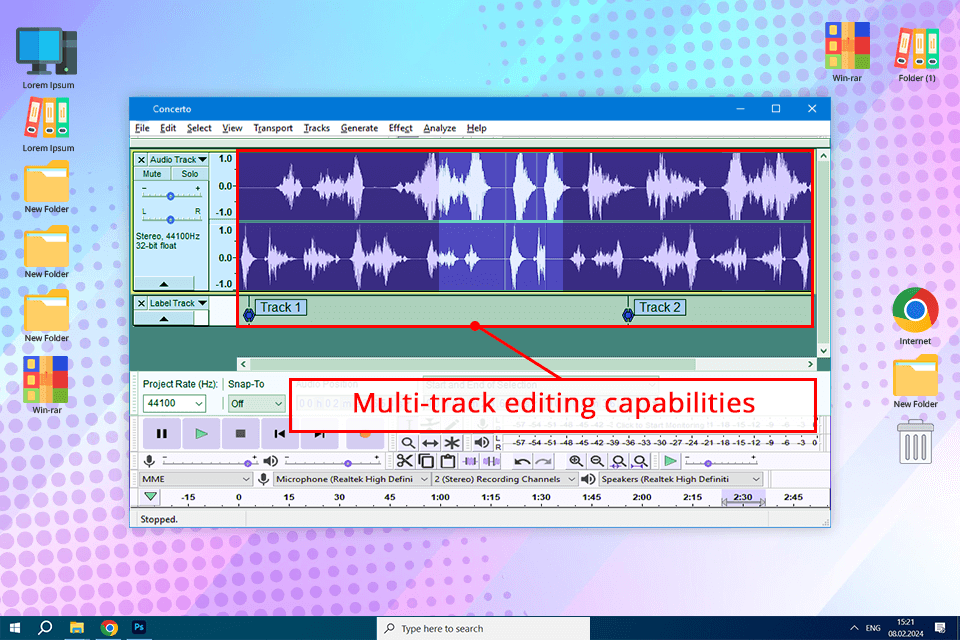This screenshot has height=640, width=960.
Task: Click the recording volume microphone icon
Action: click(149, 461)
